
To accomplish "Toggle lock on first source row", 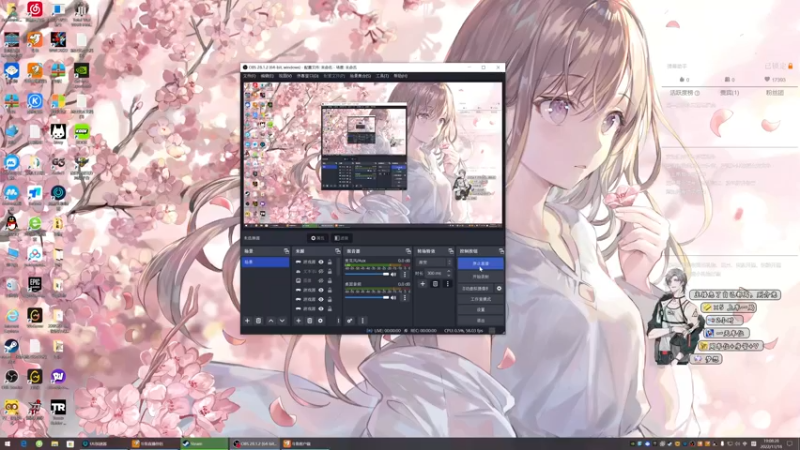I will [x=330, y=262].
